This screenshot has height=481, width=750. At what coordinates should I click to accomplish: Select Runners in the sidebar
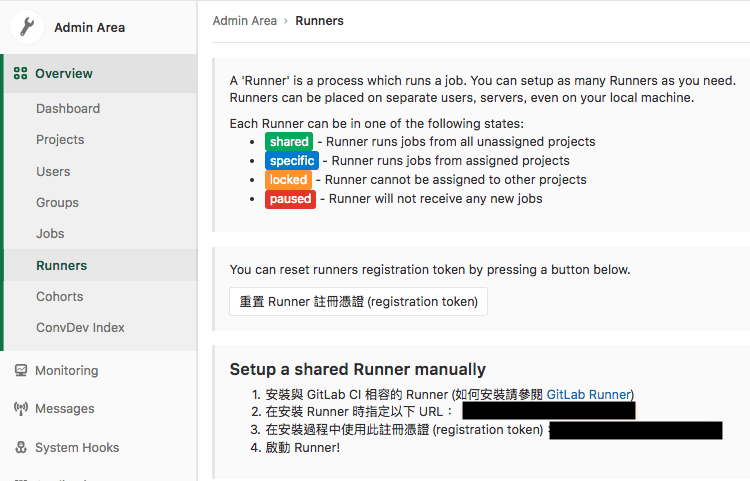[61, 266]
